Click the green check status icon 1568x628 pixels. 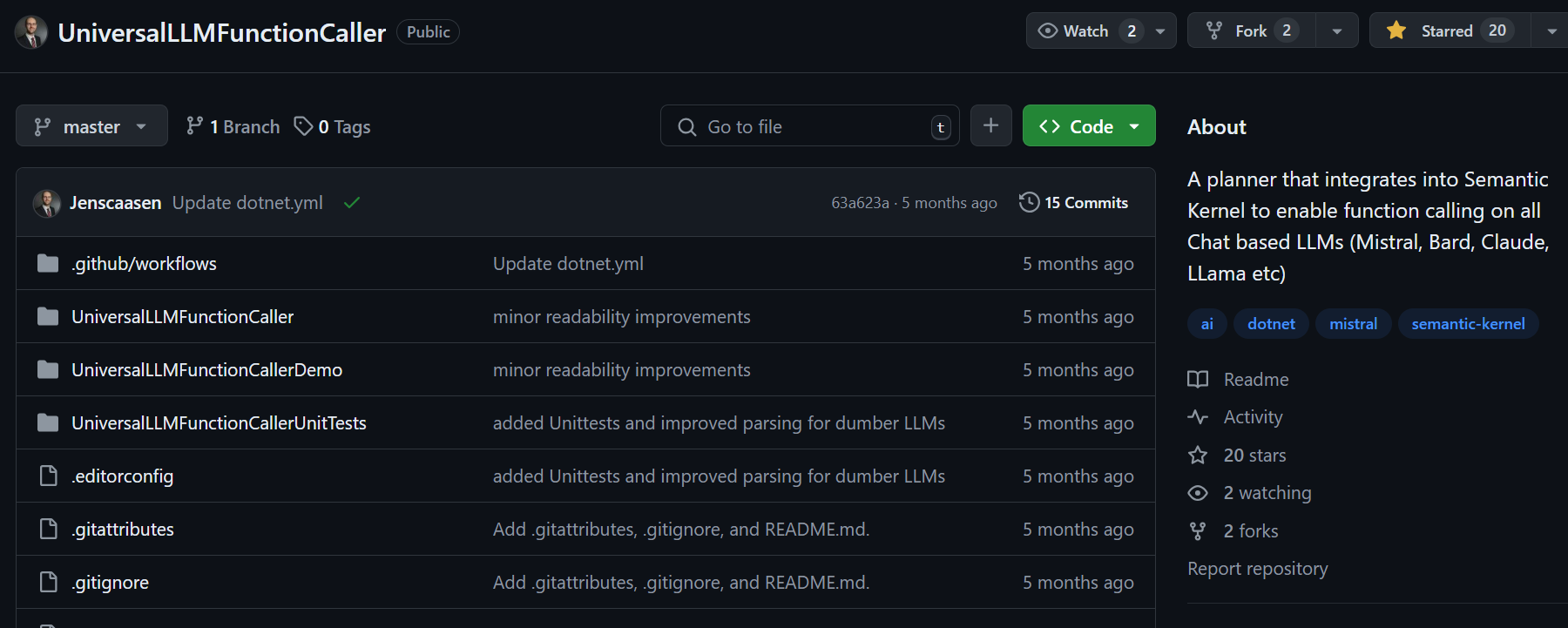point(352,203)
